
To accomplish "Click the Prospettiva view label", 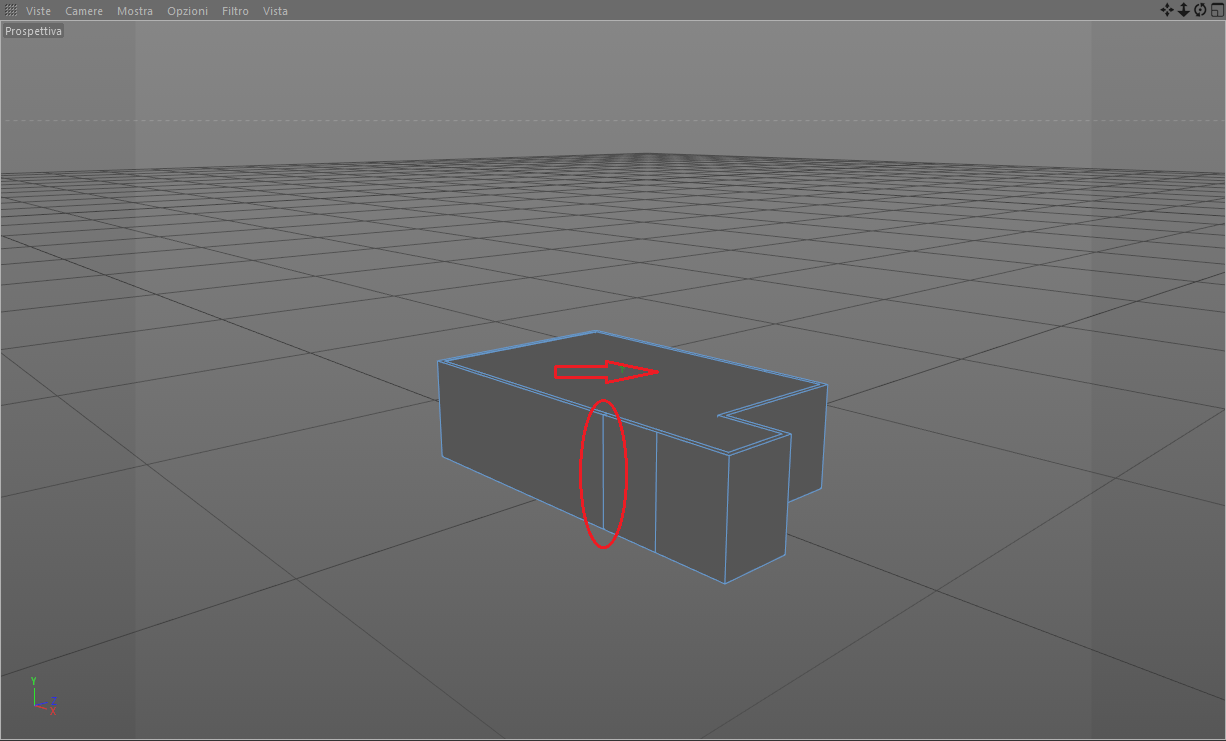I will (x=33, y=31).
